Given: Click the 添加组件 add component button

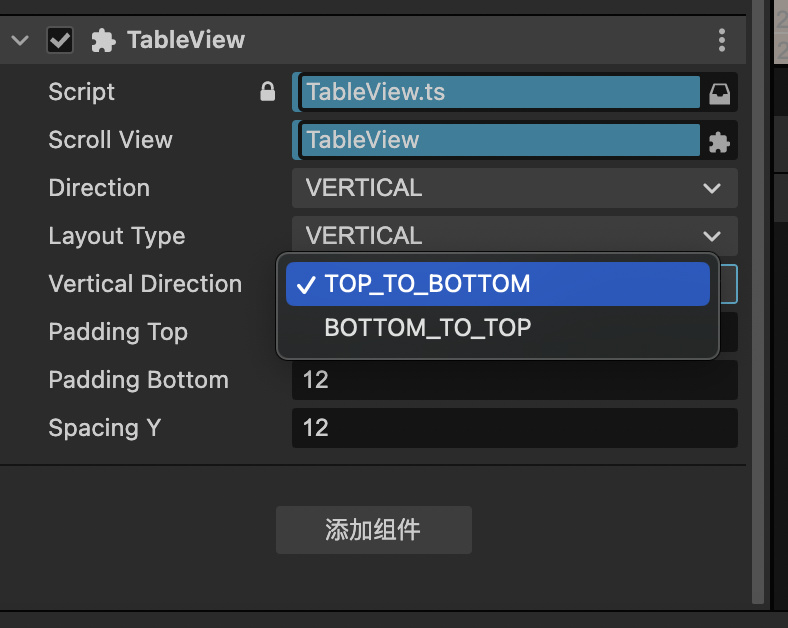Looking at the screenshot, I should click(373, 530).
